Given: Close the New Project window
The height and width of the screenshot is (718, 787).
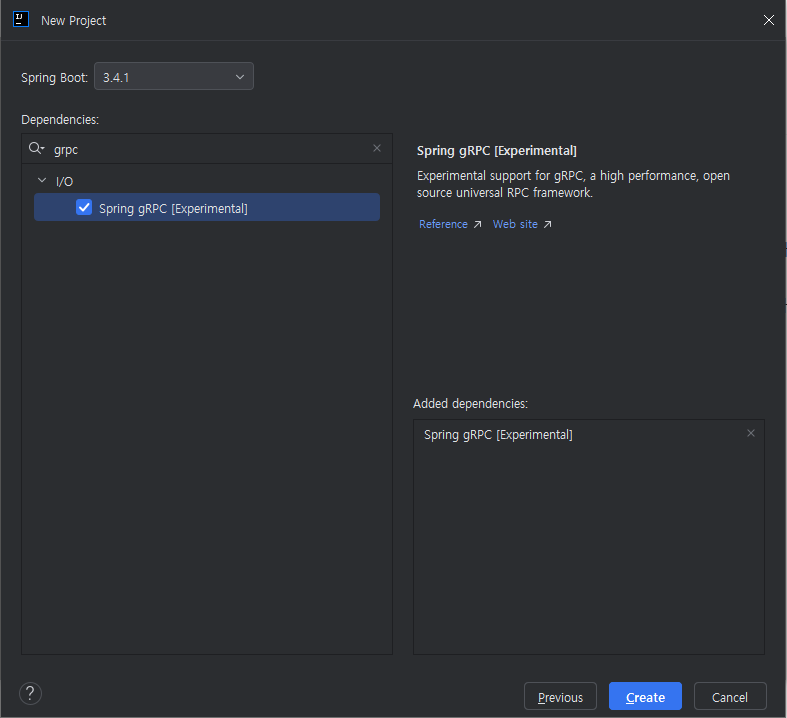Looking at the screenshot, I should click(x=768, y=20).
